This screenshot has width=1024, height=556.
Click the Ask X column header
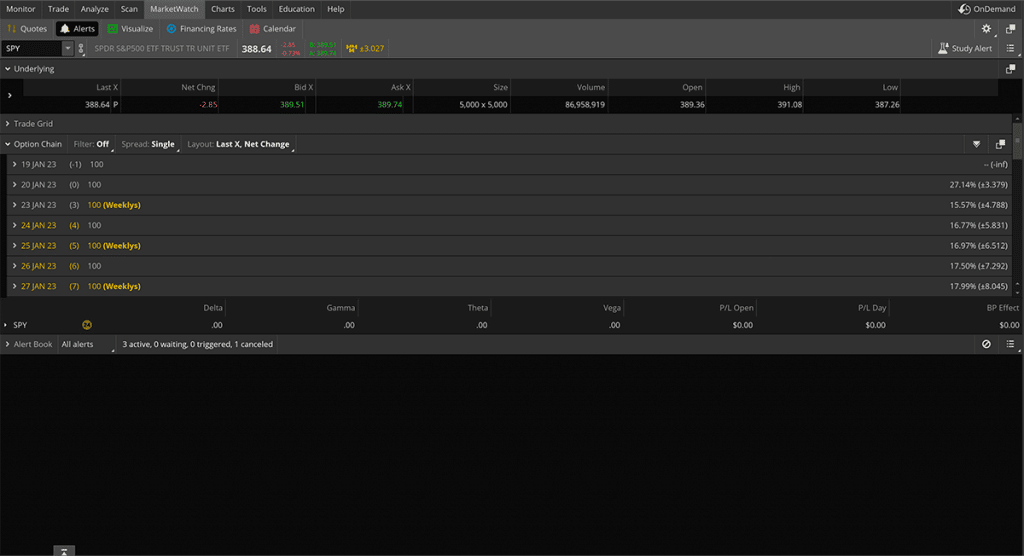(x=400, y=88)
